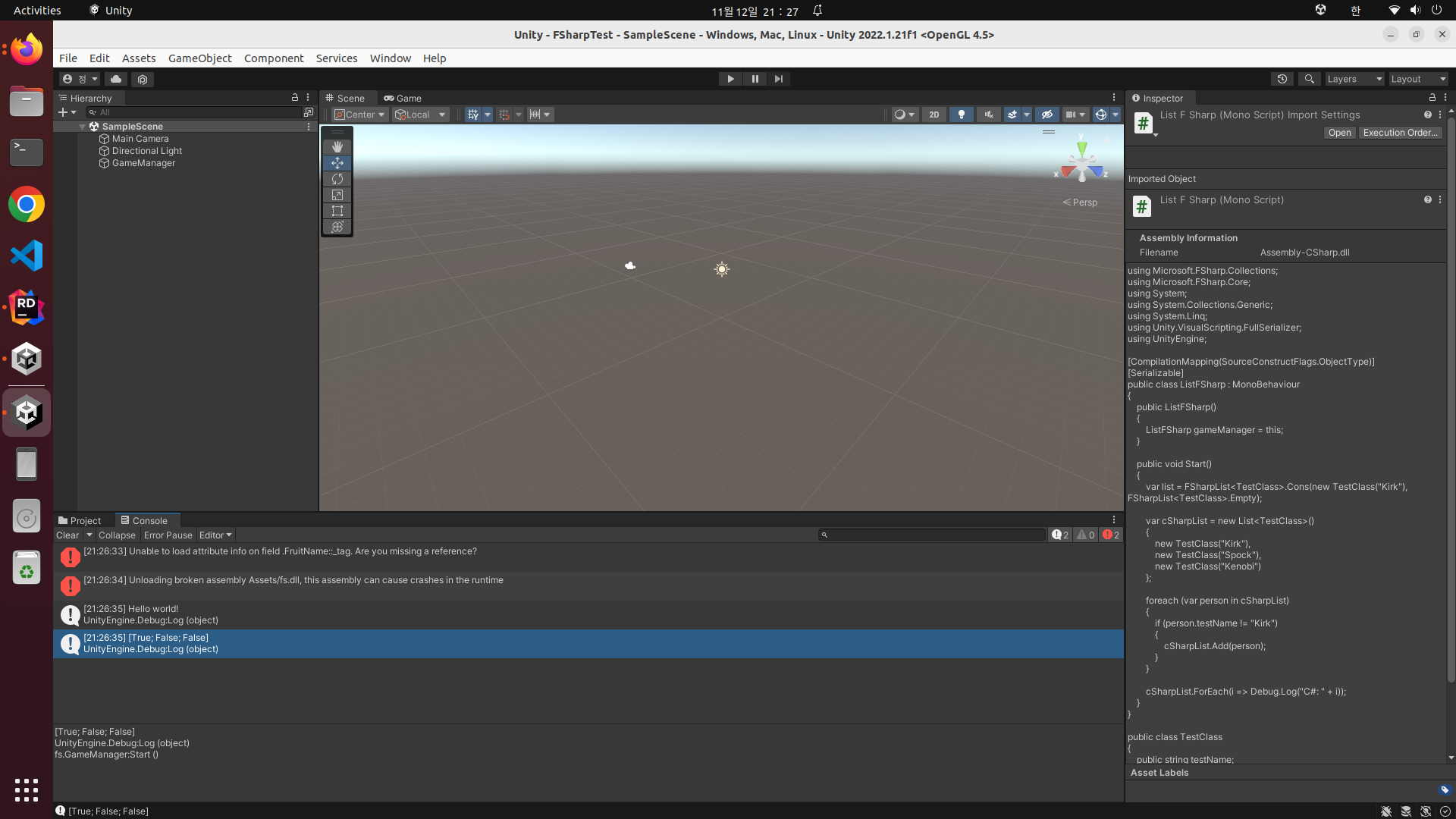Toggle info message count filter in Console
This screenshot has width=1456, height=819.
point(1059,535)
